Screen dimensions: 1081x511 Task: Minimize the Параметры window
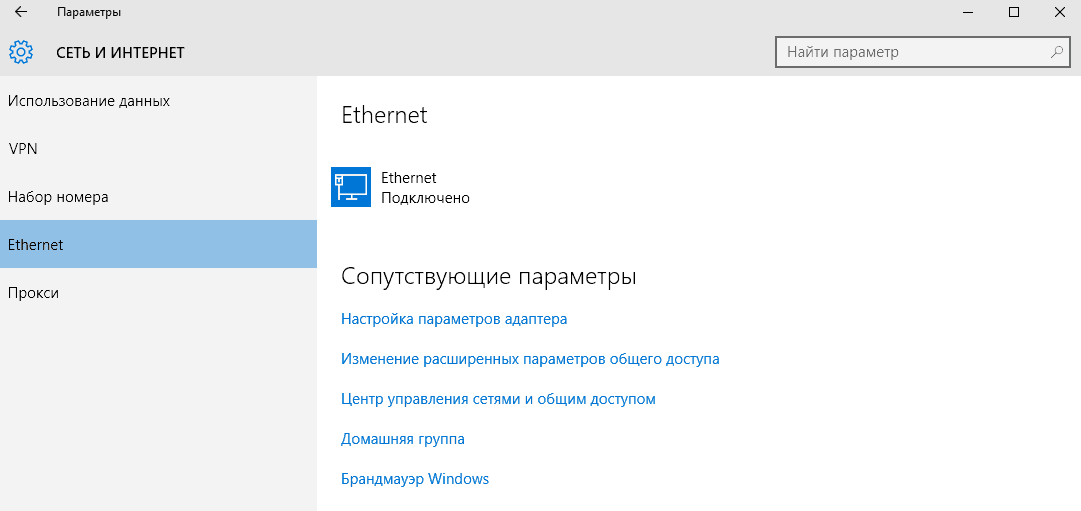click(x=968, y=12)
